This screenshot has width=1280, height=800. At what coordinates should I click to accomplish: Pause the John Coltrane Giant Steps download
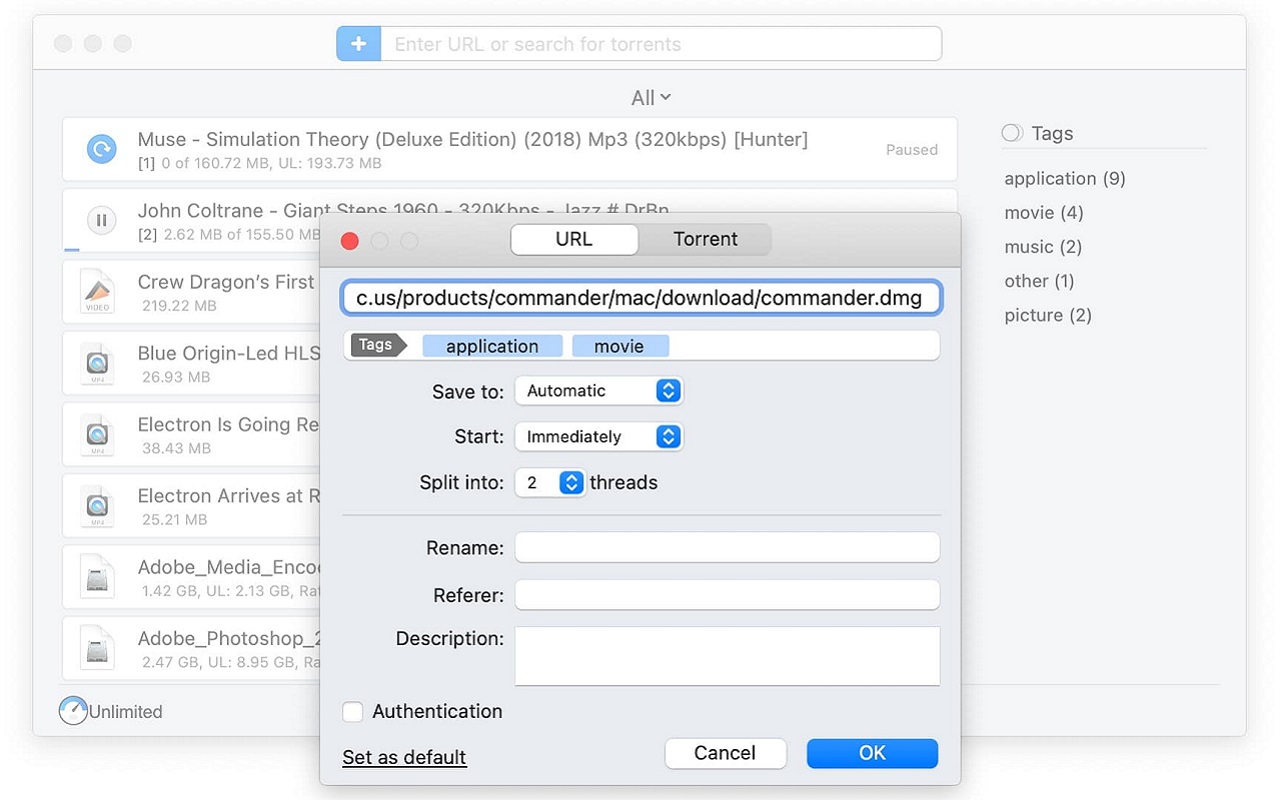101,220
